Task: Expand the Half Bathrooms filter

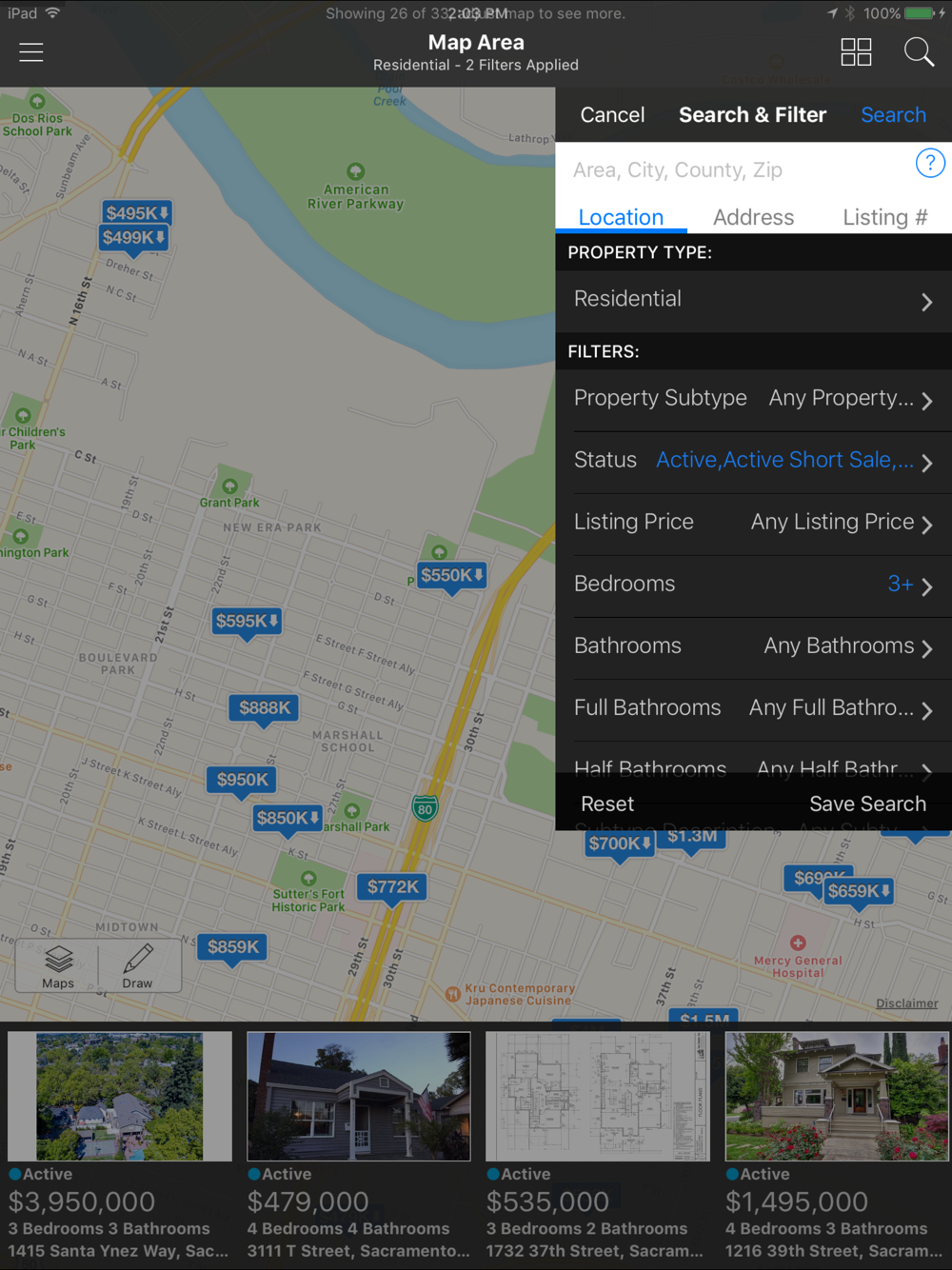Action: (753, 761)
